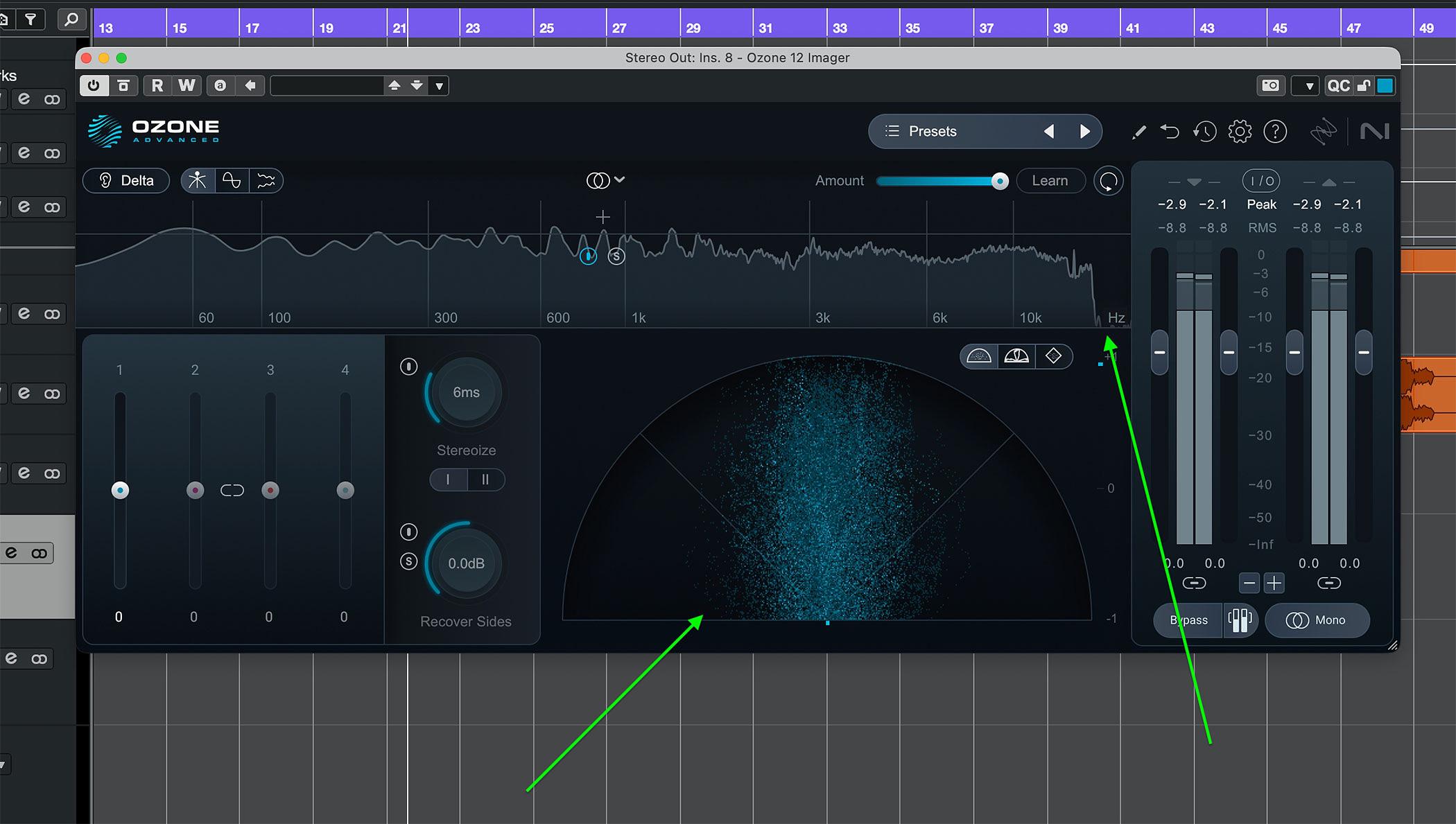Click the Learn button

coord(1050,181)
